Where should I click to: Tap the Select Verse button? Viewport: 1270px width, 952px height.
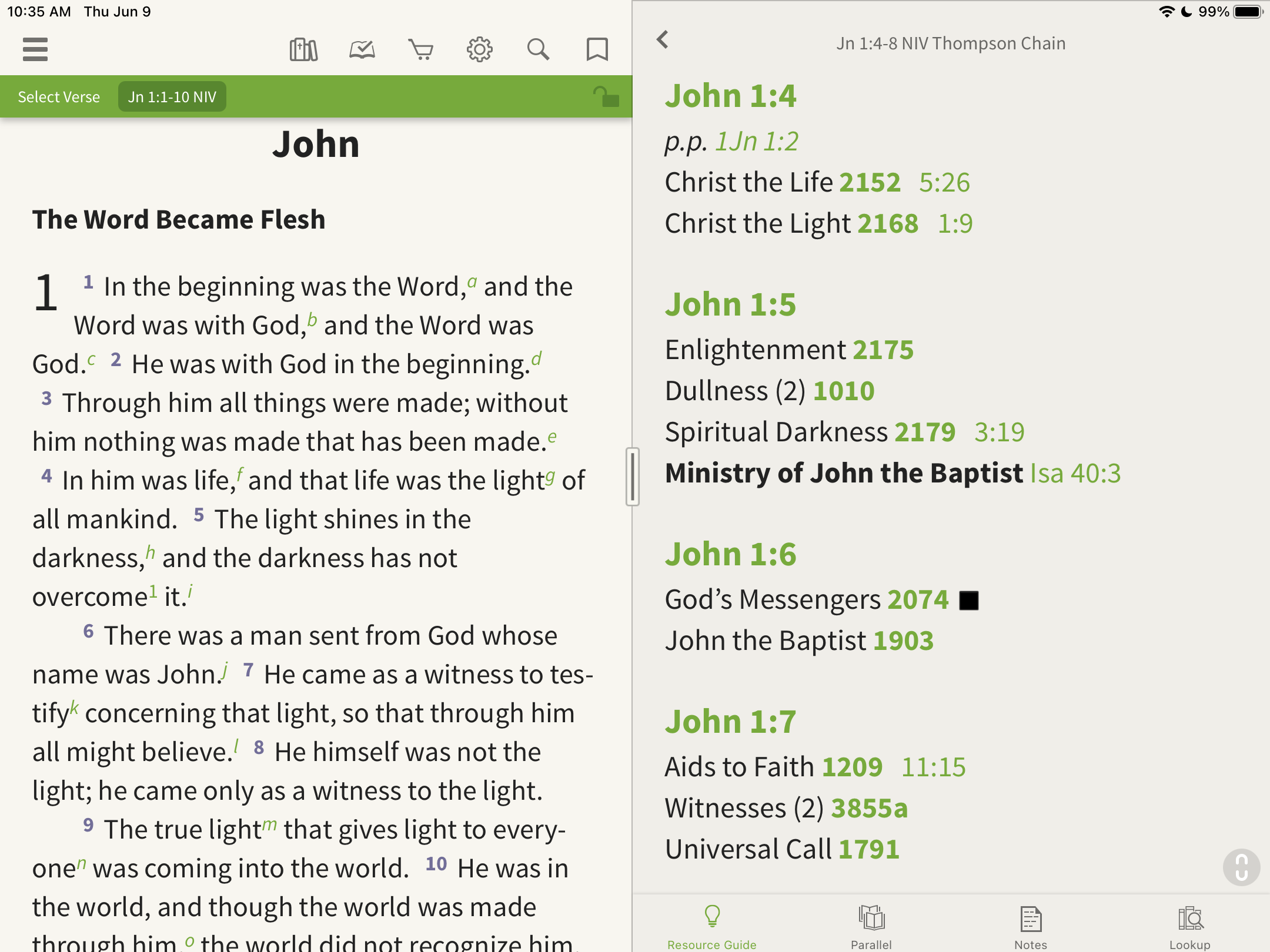coord(59,97)
